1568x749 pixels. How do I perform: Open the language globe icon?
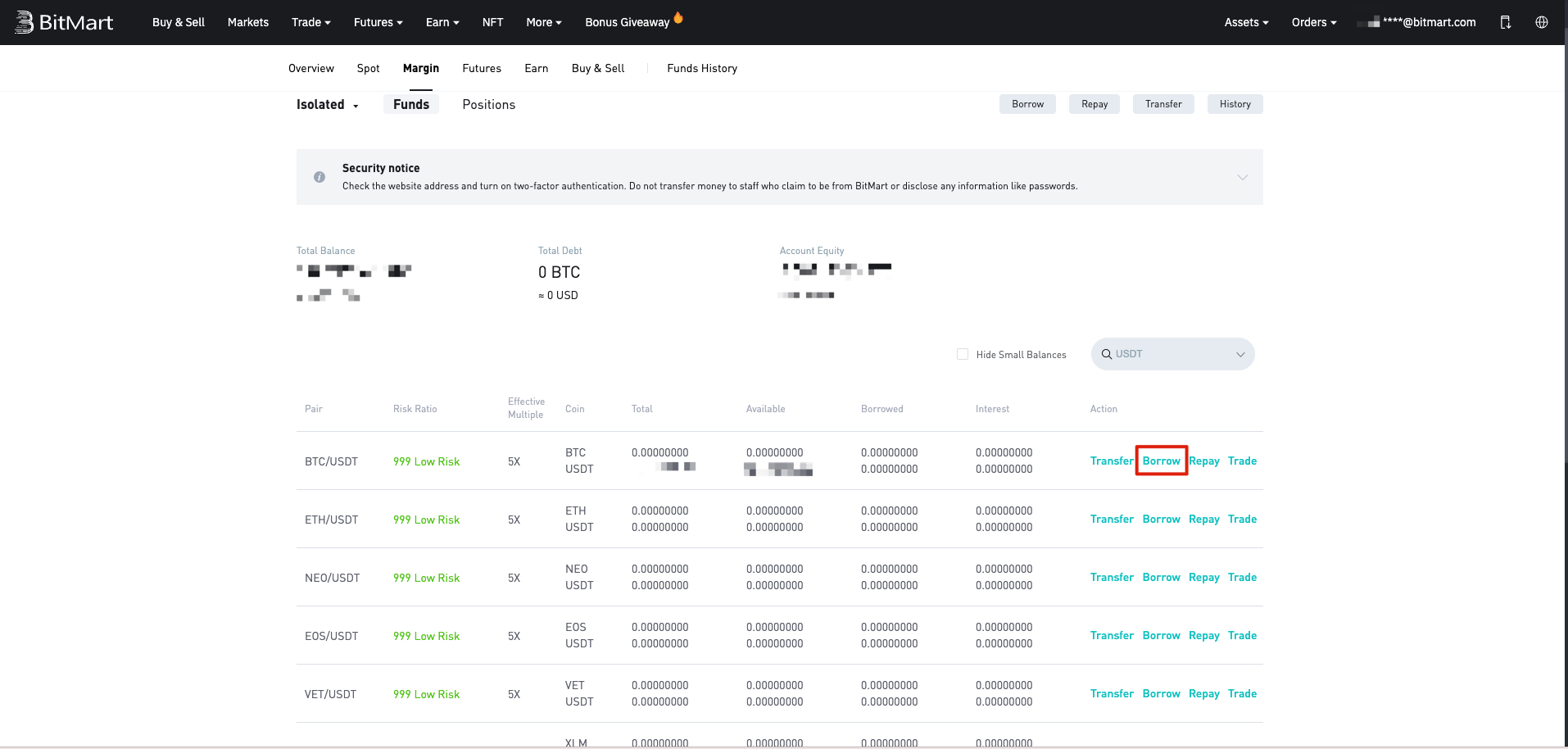(x=1542, y=22)
